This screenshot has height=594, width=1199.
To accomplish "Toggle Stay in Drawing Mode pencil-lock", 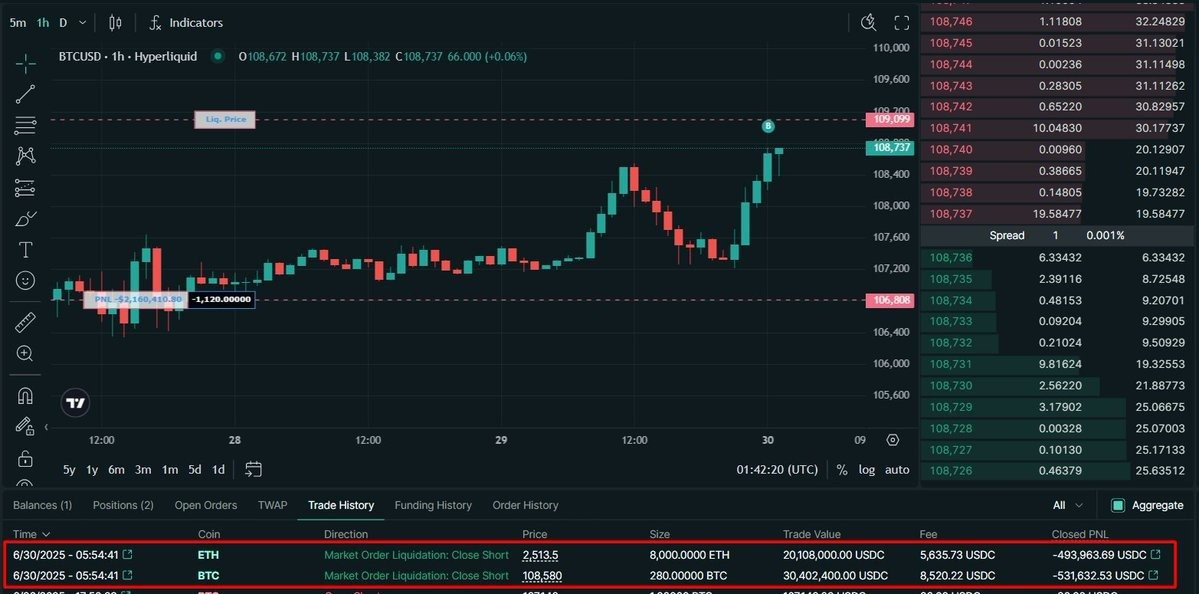I will (25, 426).
